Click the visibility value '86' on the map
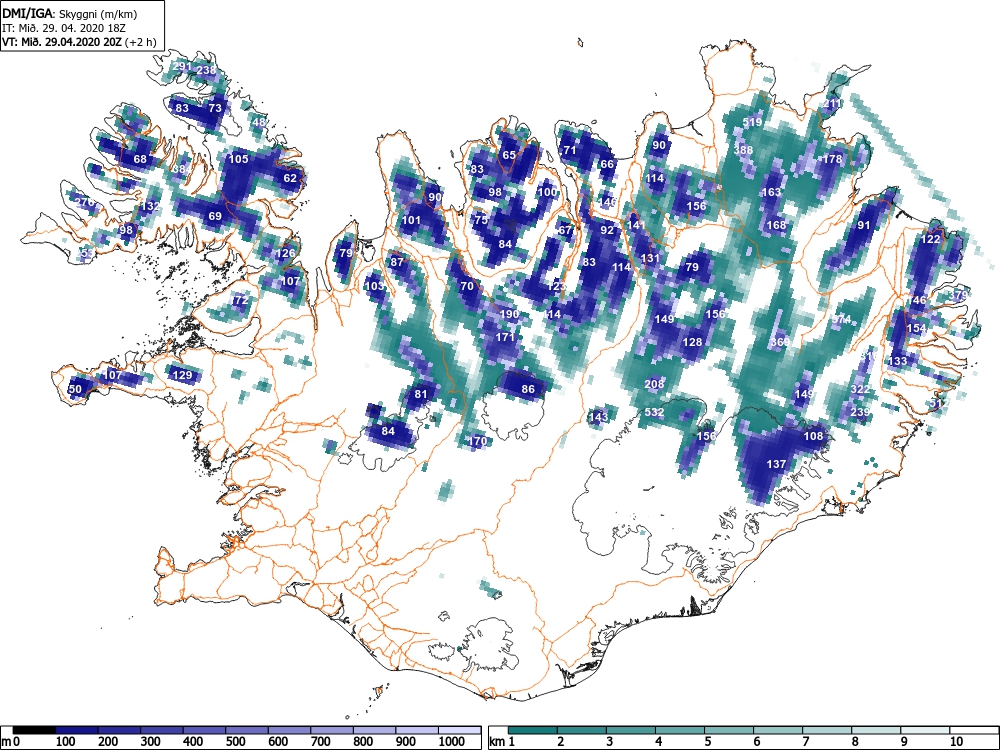The image size is (1000, 750). click(528, 388)
